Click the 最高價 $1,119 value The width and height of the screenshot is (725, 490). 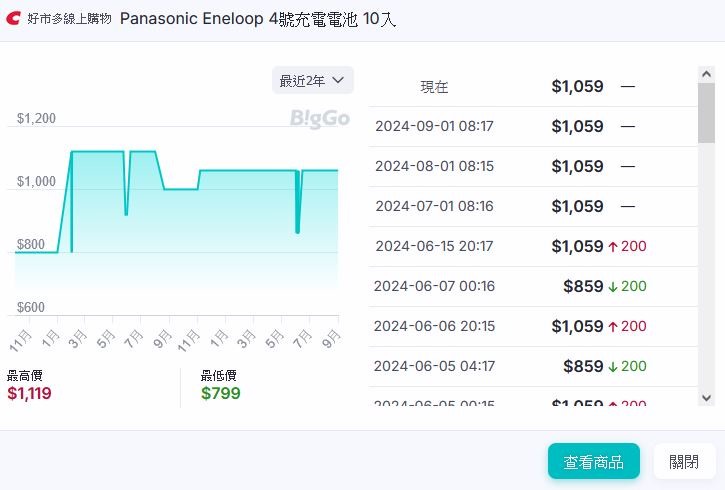coord(29,394)
